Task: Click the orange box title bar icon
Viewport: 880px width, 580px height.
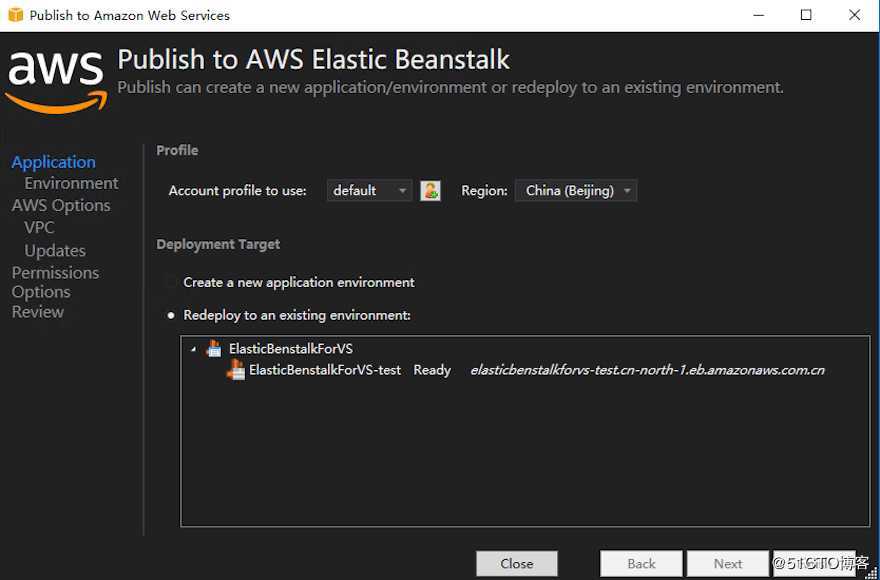Action: pyautogui.click(x=15, y=15)
